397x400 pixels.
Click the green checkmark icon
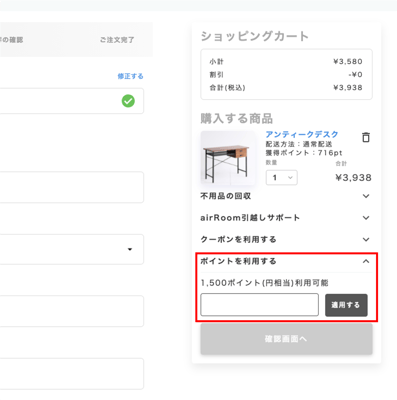pyautogui.click(x=128, y=101)
